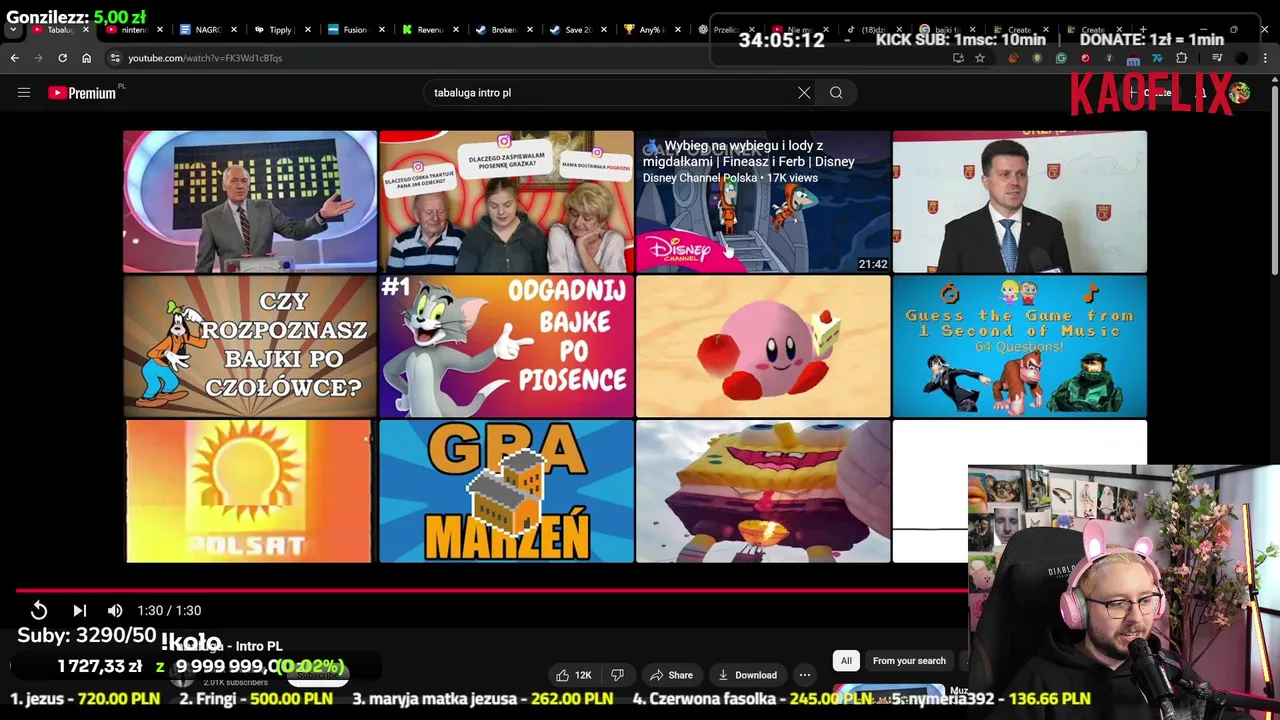Dislike the video thumbs-down
Screen dimensions: 1280x720
(617, 675)
